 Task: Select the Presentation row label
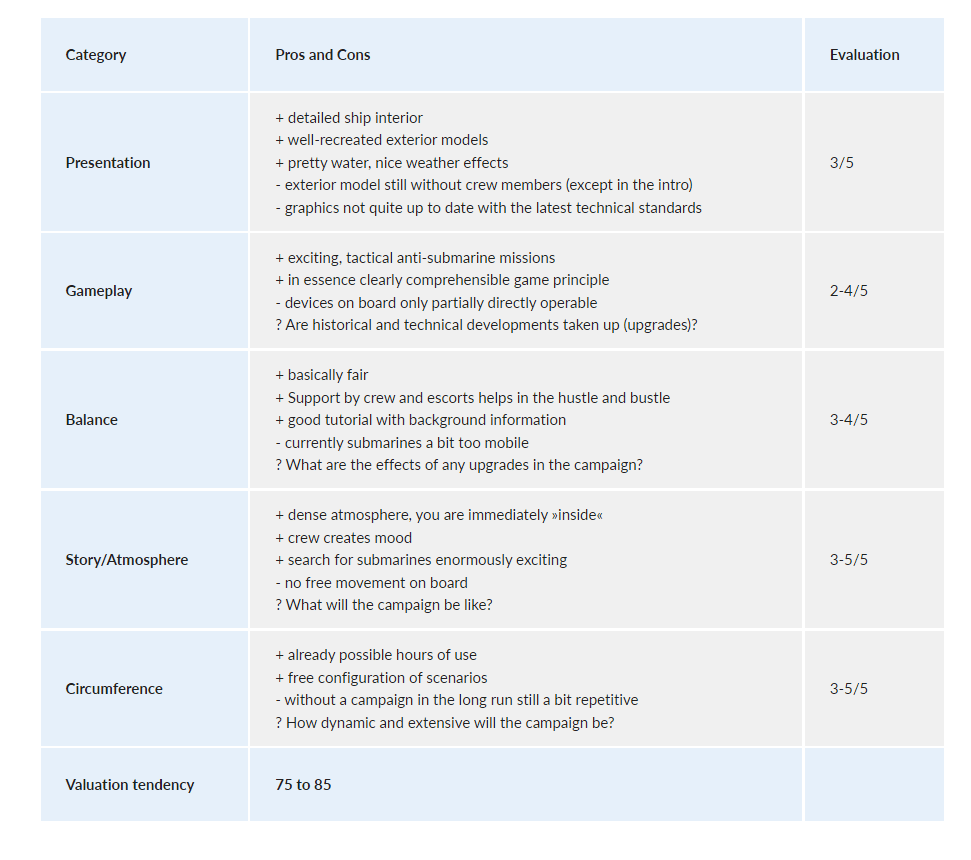tap(108, 163)
